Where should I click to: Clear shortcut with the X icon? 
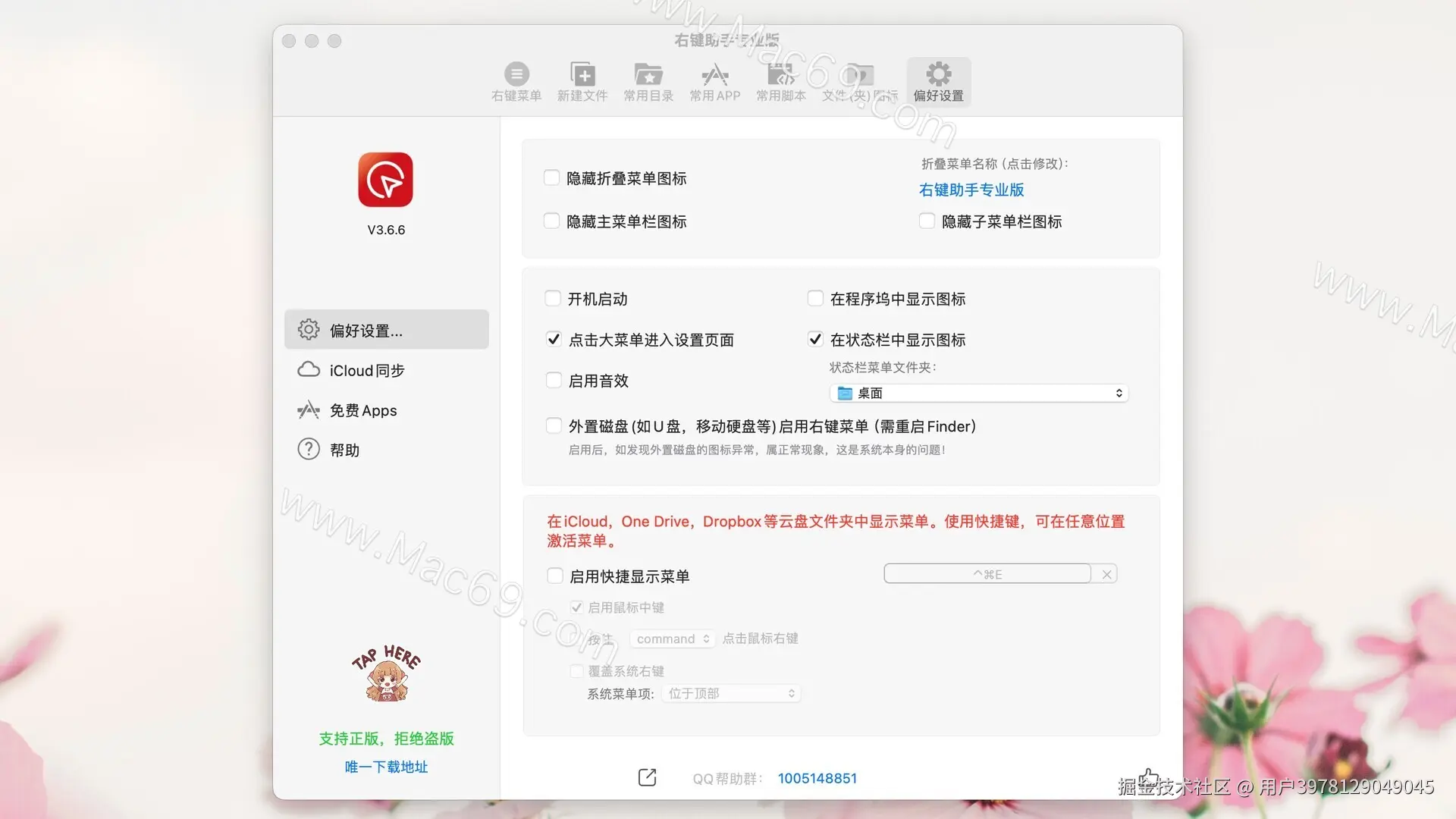[1106, 575]
